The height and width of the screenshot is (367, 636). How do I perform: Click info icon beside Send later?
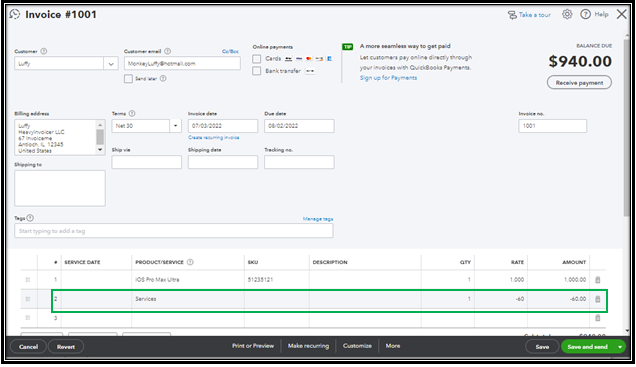[x=163, y=78]
